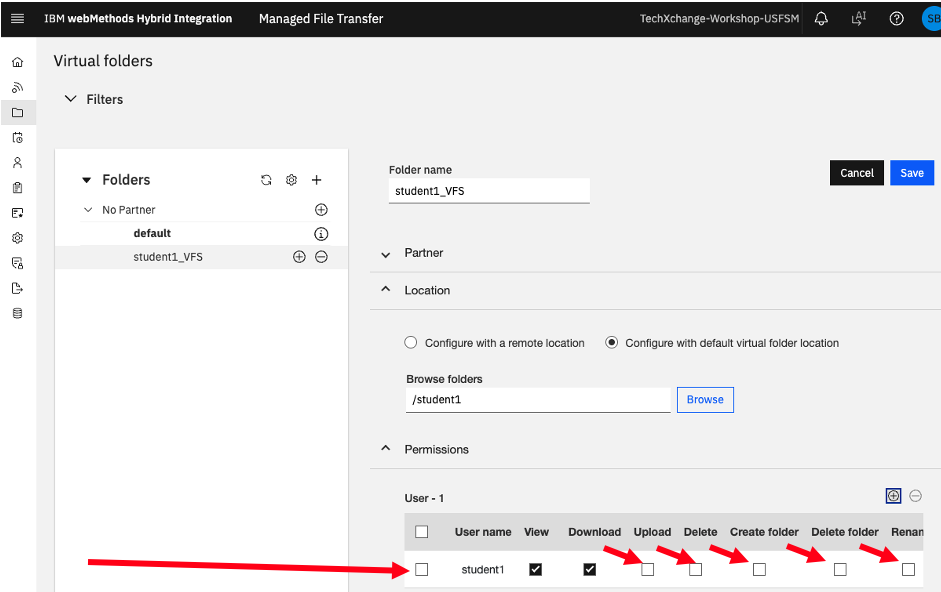Viewport: 941px width, 592px height.
Task: Add a user permission row
Action: pos(893,496)
